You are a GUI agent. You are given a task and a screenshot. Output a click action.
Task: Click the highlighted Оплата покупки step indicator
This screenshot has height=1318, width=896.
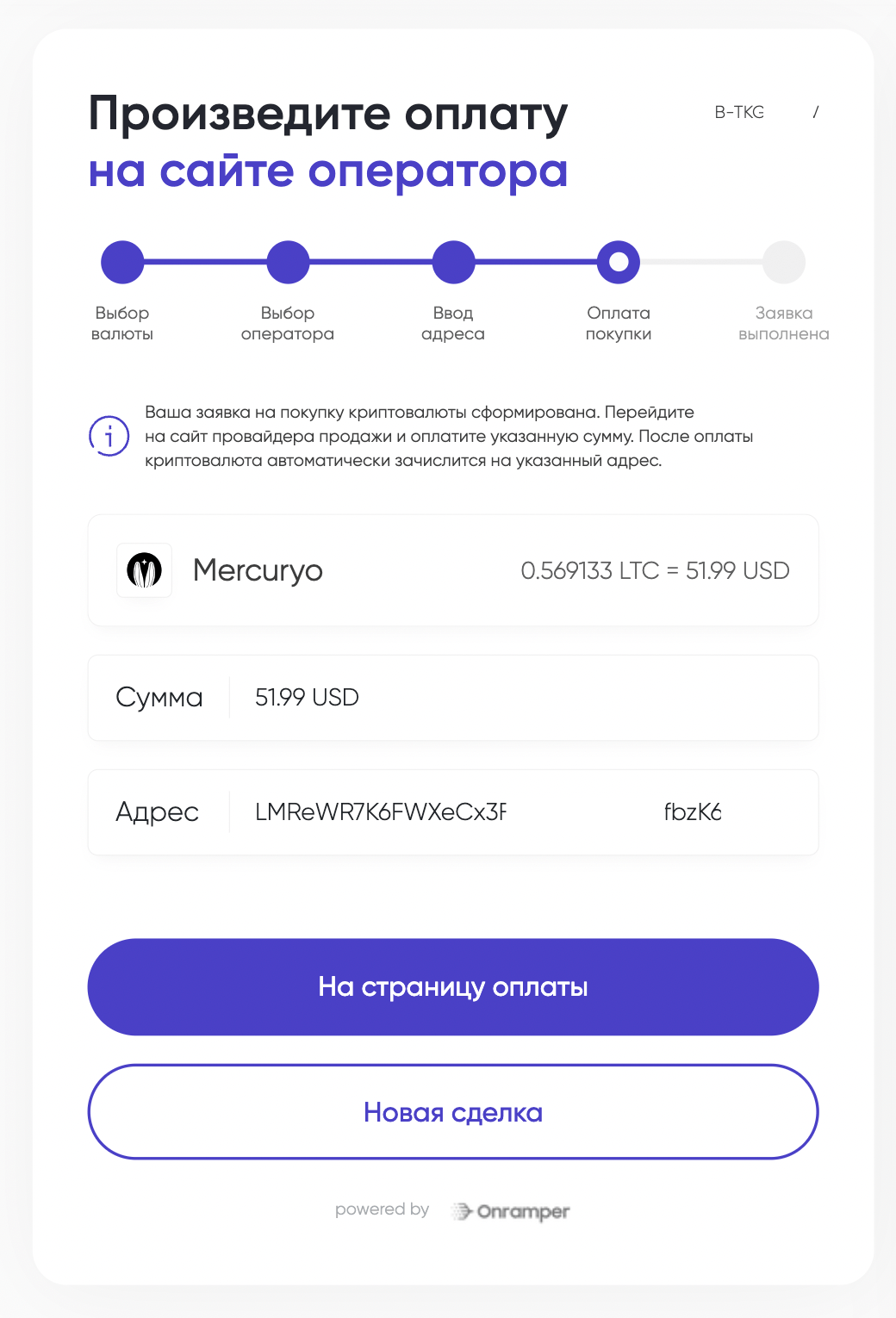pos(618,262)
